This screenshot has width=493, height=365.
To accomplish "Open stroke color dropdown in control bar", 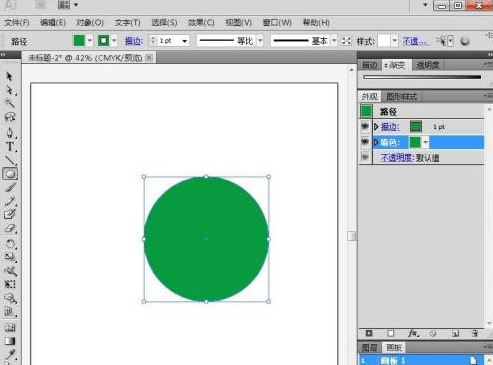I will [x=114, y=41].
